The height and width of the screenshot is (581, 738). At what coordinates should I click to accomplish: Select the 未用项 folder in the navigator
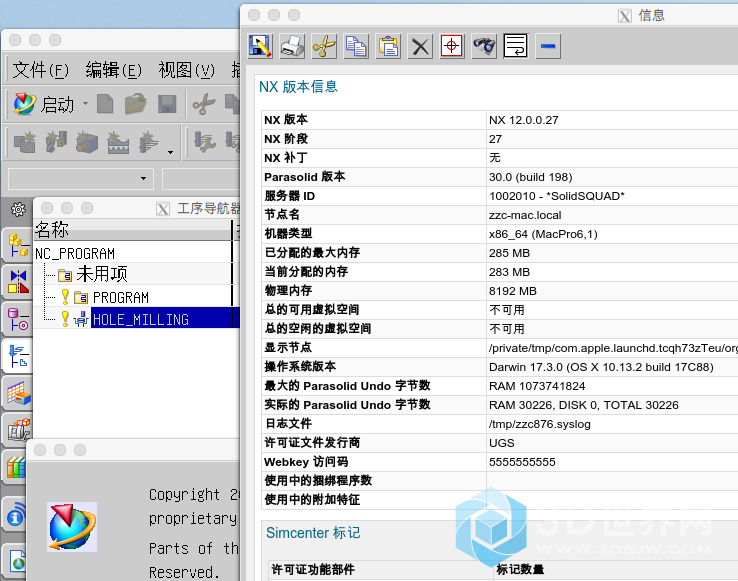102,274
